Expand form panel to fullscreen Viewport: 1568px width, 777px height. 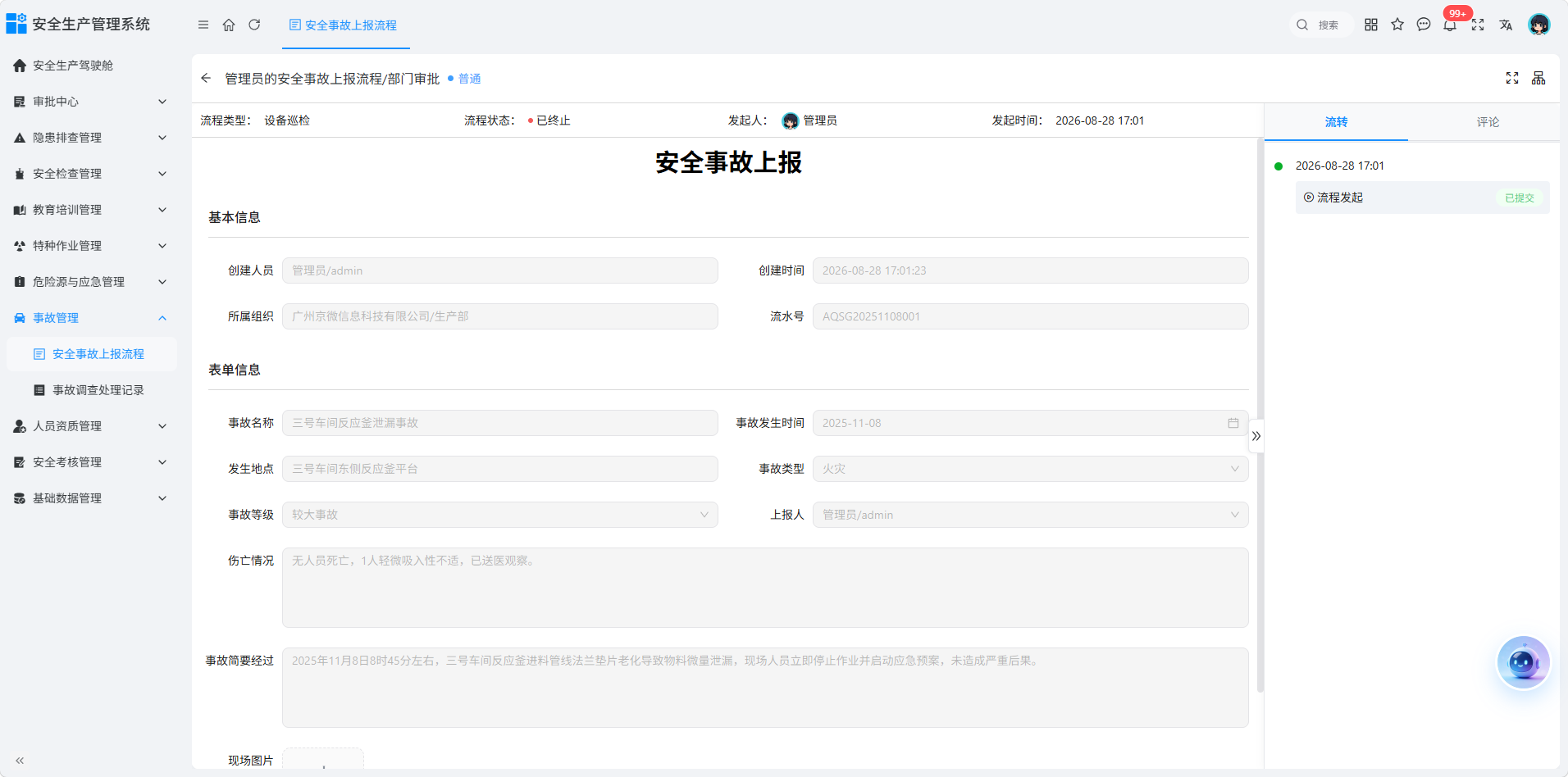click(x=1512, y=78)
